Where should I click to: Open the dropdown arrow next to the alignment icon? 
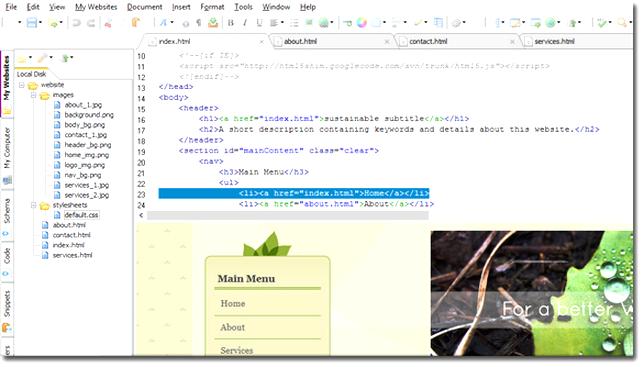(282, 23)
